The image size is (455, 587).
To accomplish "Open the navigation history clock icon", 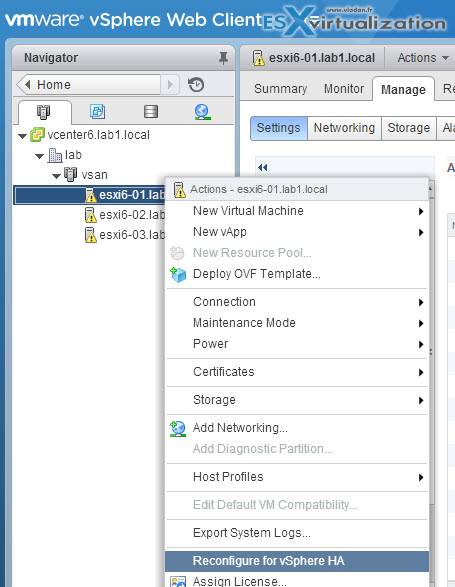I will (x=196, y=85).
